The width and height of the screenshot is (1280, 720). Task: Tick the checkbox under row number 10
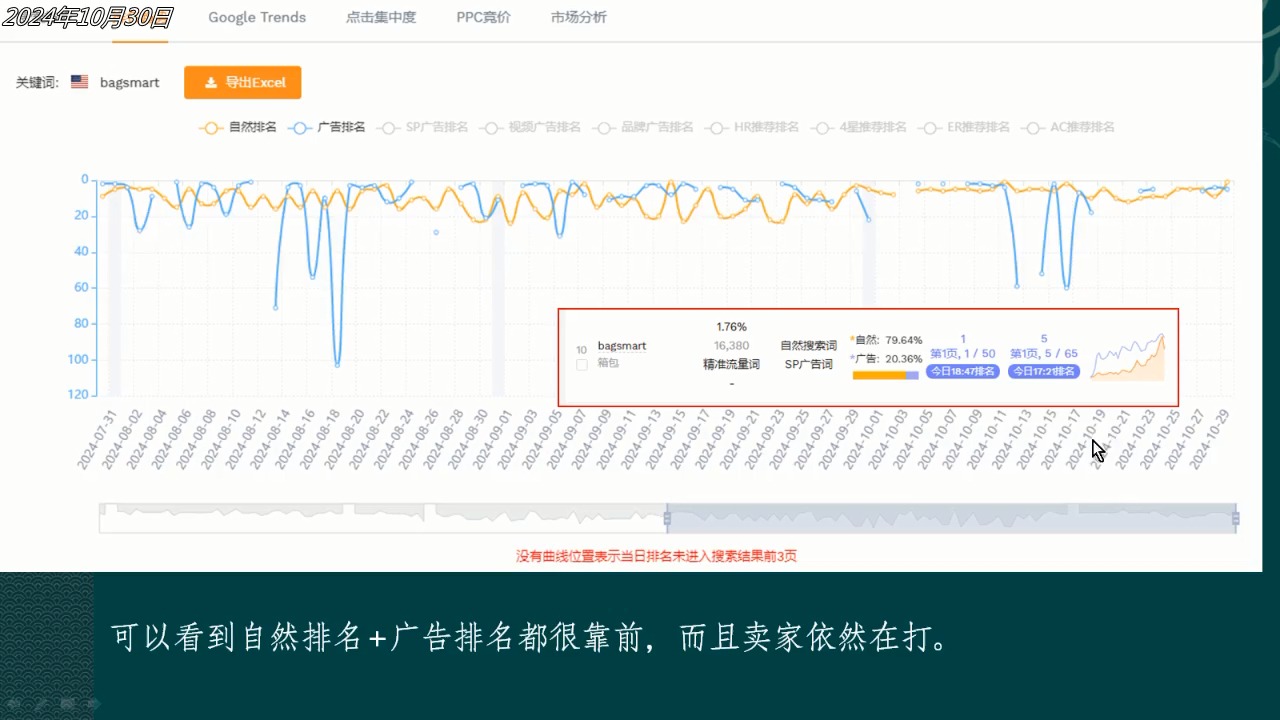click(x=582, y=365)
